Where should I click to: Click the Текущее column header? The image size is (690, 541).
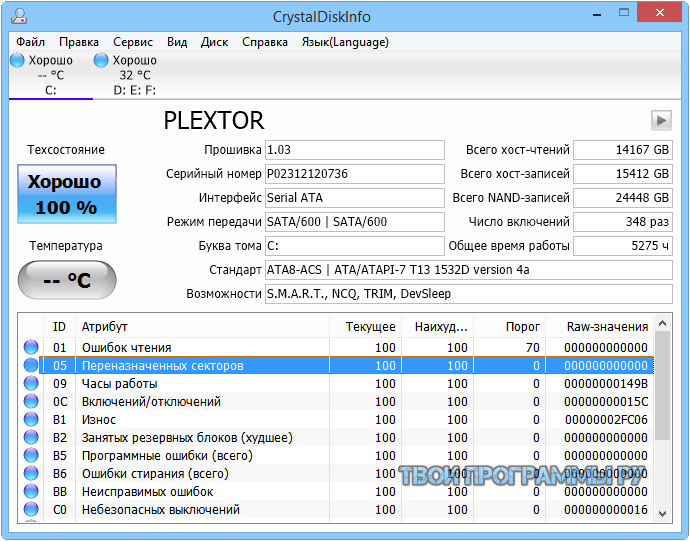click(x=365, y=327)
